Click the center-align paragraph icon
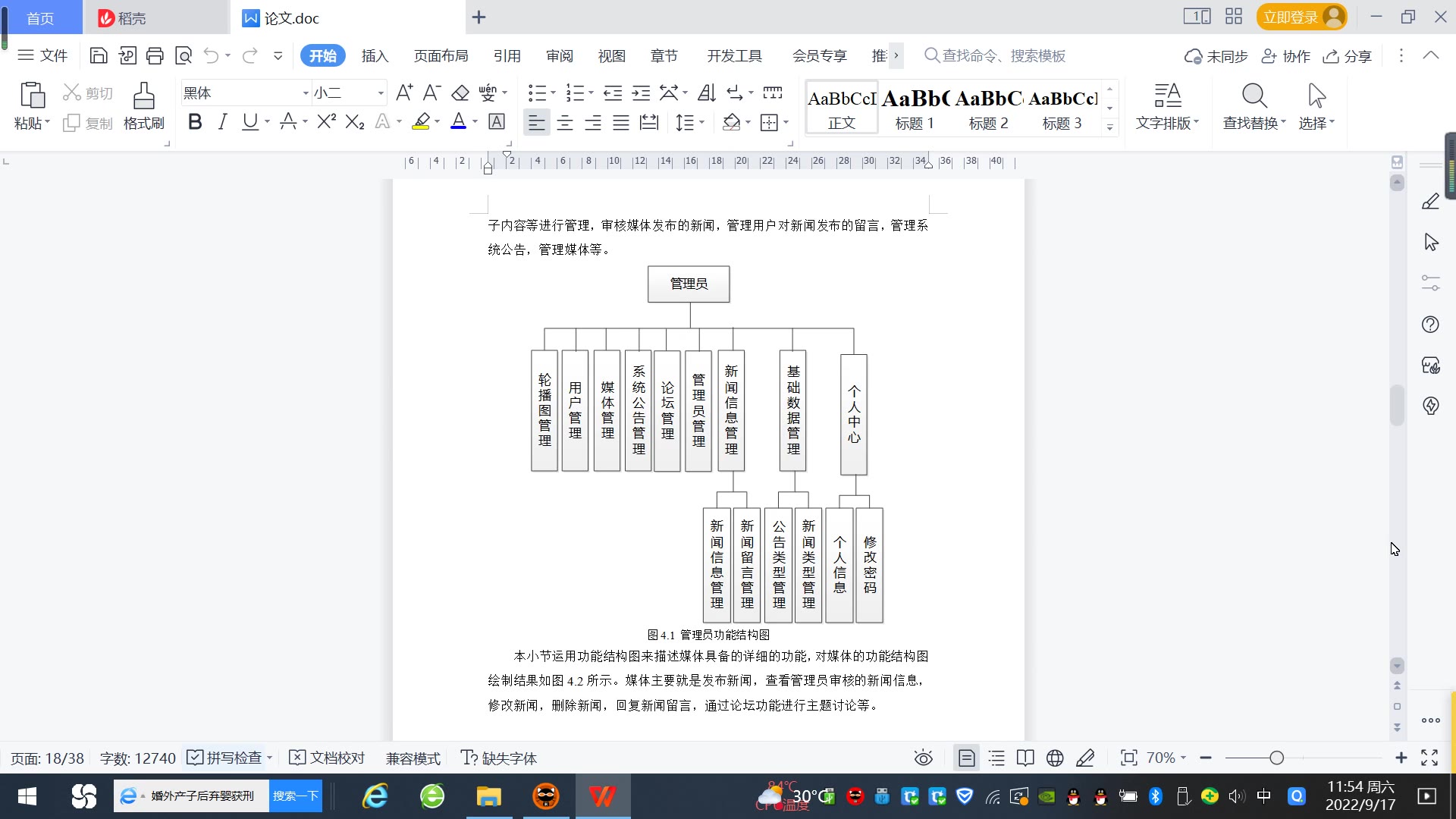Viewport: 1456px width, 819px height. coord(565,123)
